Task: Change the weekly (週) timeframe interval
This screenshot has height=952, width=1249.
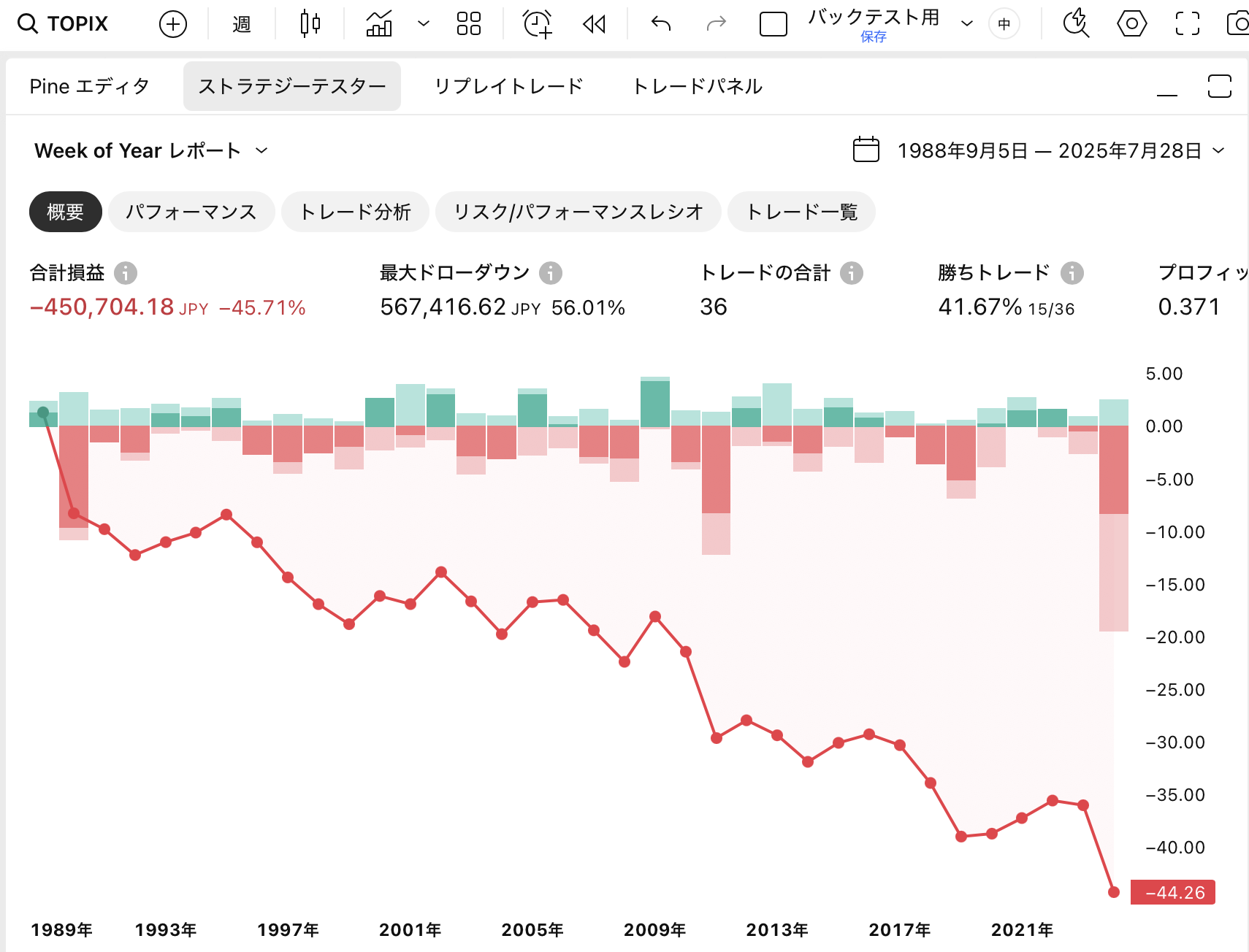Action: click(242, 24)
